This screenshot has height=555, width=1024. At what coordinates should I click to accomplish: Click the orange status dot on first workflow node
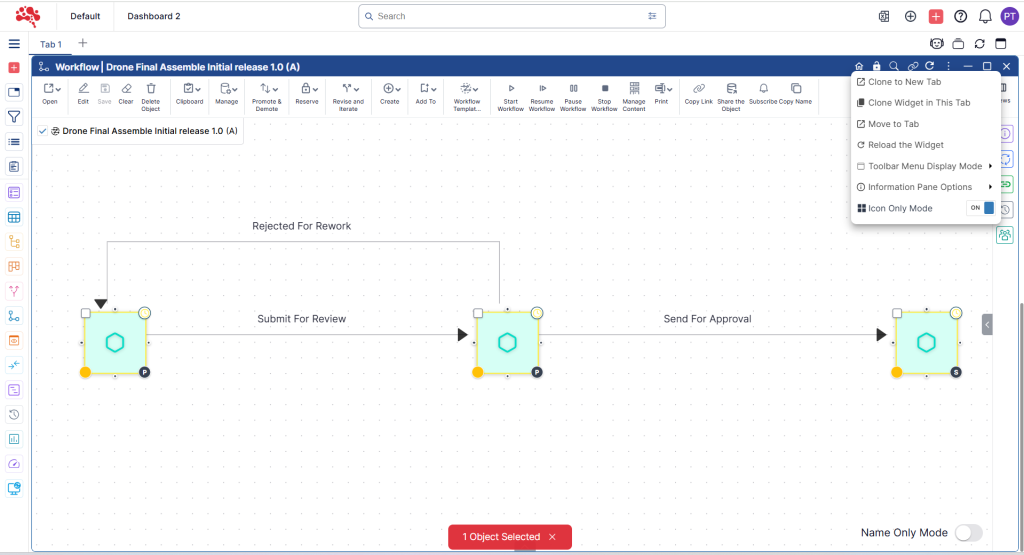coord(85,372)
